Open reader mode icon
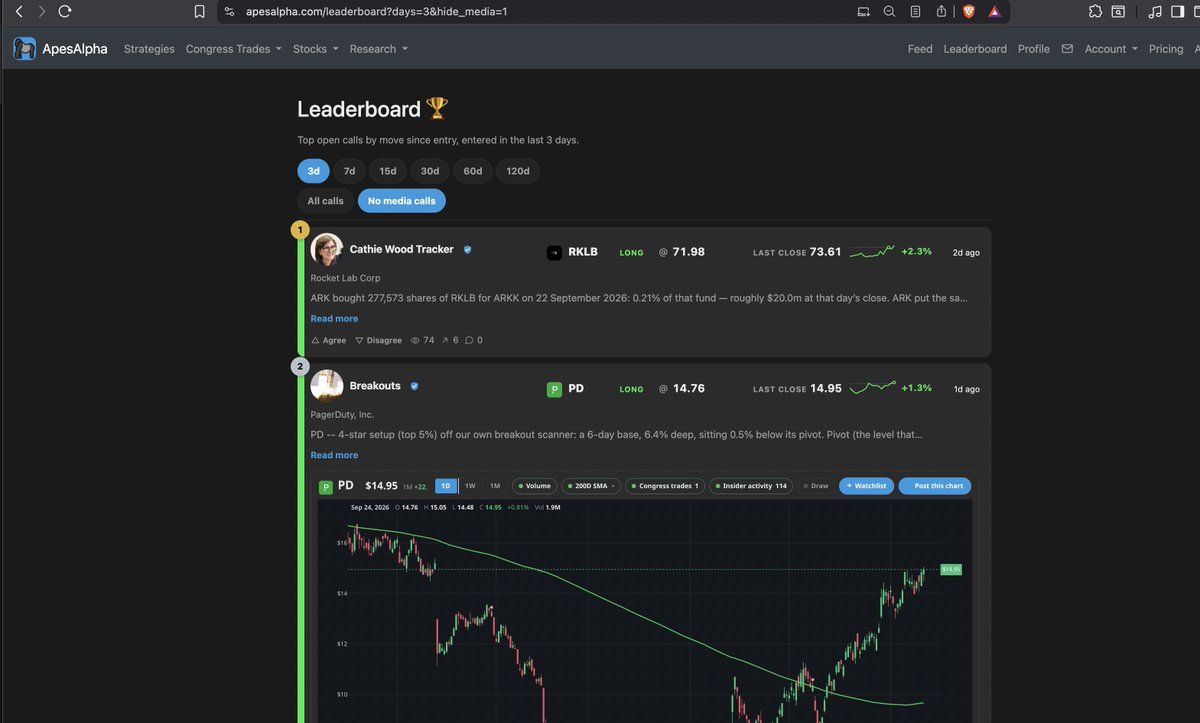This screenshot has width=1200, height=723. coord(916,12)
